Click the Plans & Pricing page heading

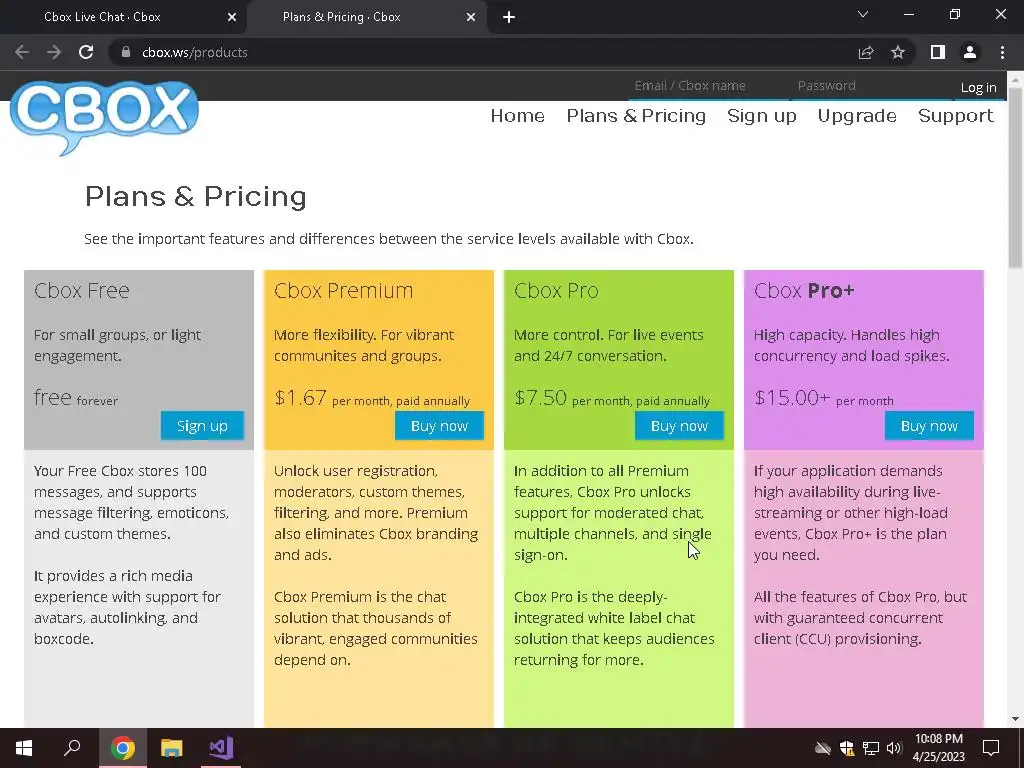[x=196, y=197]
